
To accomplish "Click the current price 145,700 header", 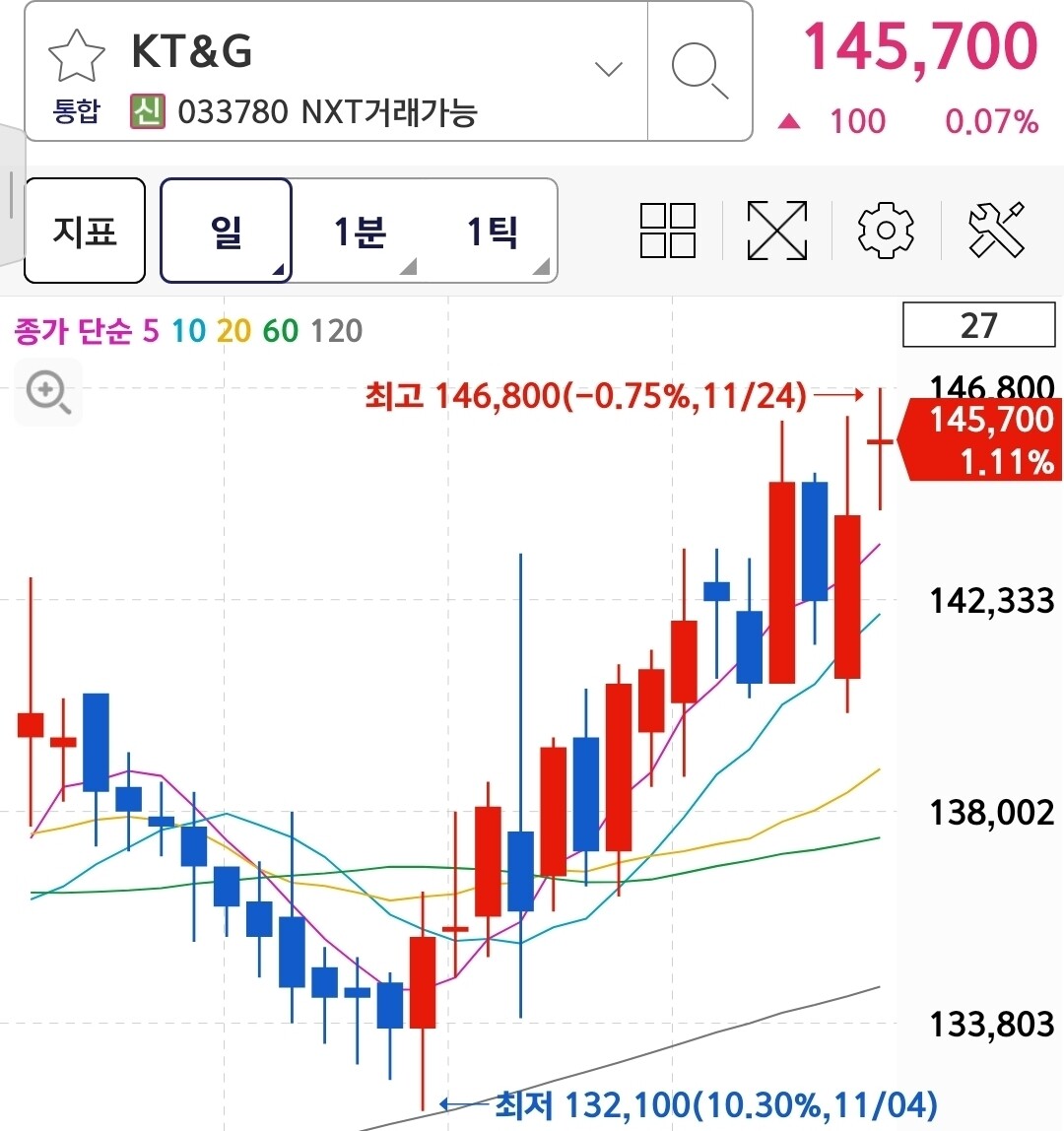I will pyautogui.click(x=920, y=47).
